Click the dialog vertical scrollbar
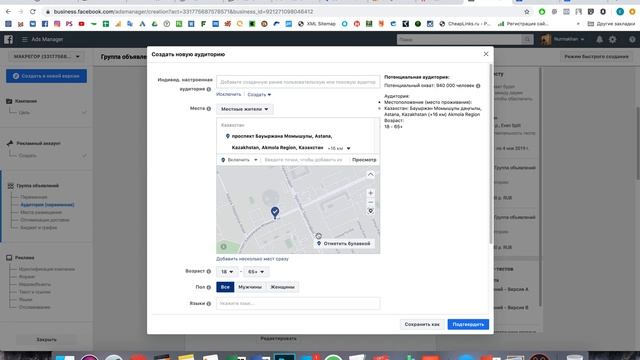Image resolution: width=640 pixels, height=360 pixels. click(491, 154)
